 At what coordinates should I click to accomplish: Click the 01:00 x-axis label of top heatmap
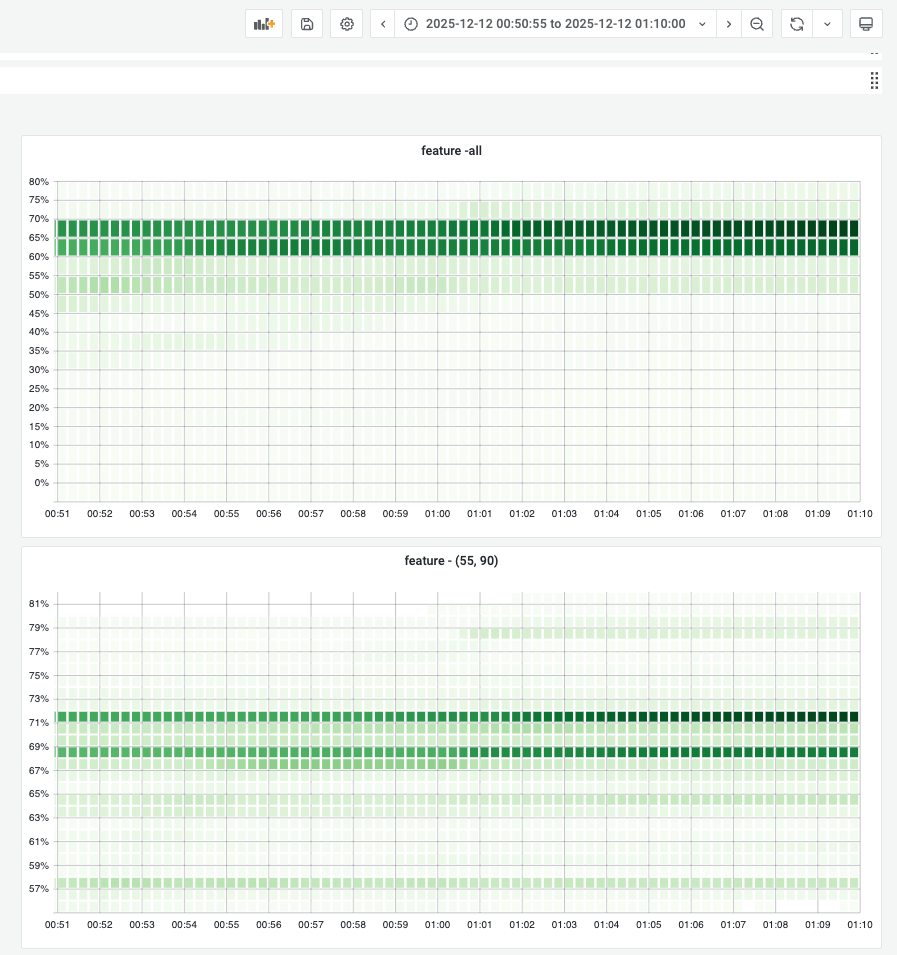coord(438,514)
